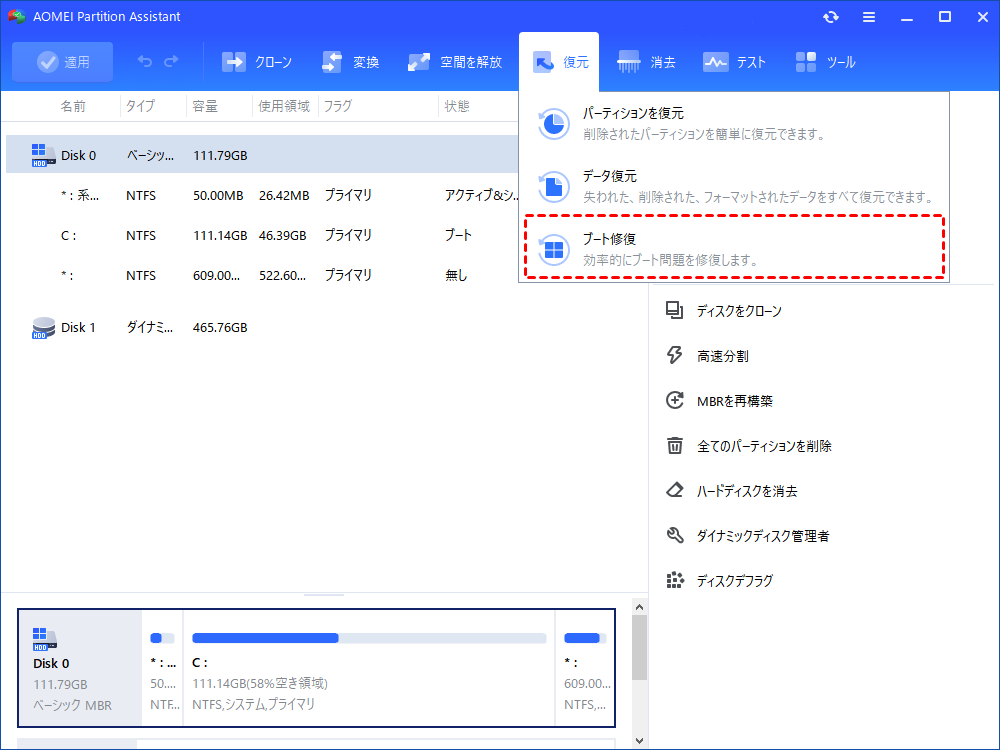This screenshot has height=750, width=1000.
Task: Open the 消去 toolbar dropdown
Action: click(x=646, y=62)
